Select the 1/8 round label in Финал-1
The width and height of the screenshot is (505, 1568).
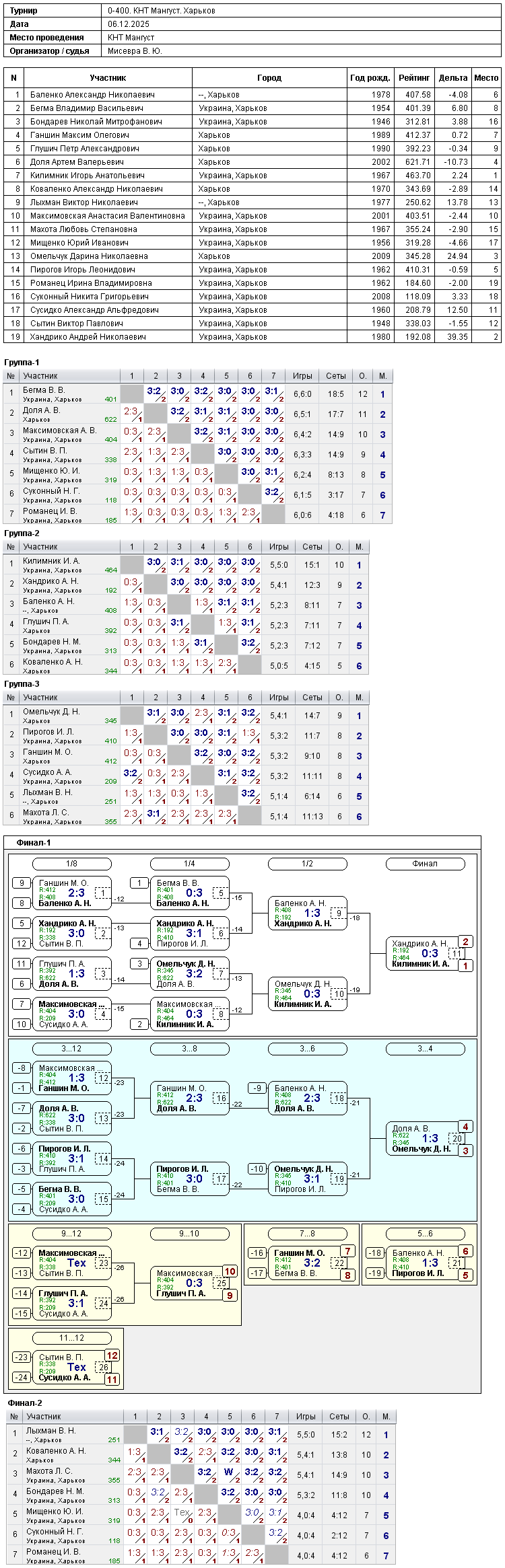(71, 864)
